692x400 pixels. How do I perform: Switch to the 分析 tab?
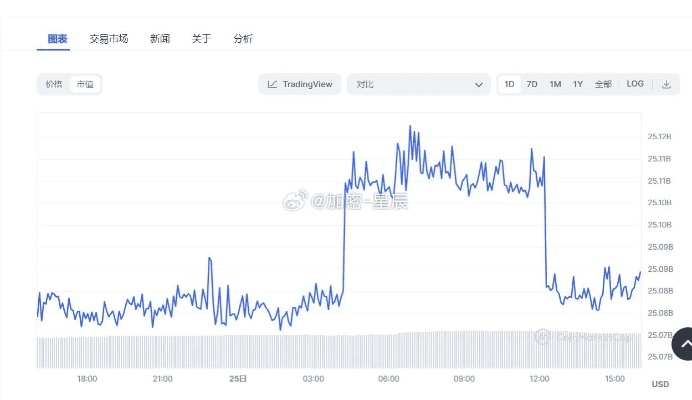click(x=243, y=39)
